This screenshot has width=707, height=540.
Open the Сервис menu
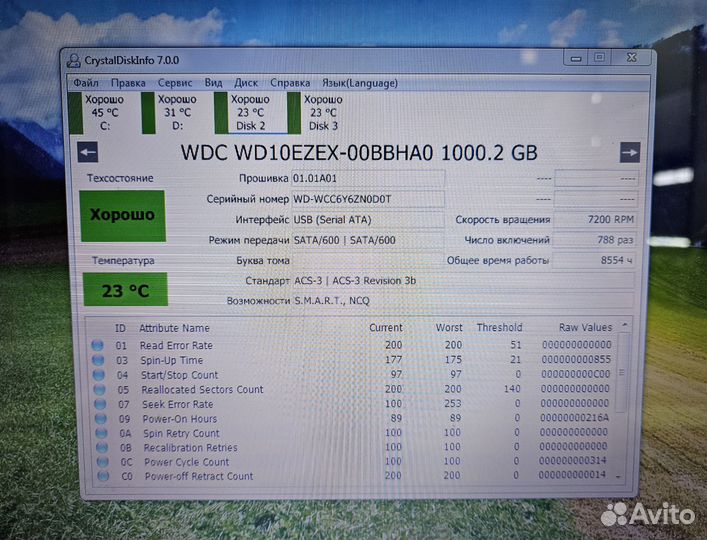[175, 83]
